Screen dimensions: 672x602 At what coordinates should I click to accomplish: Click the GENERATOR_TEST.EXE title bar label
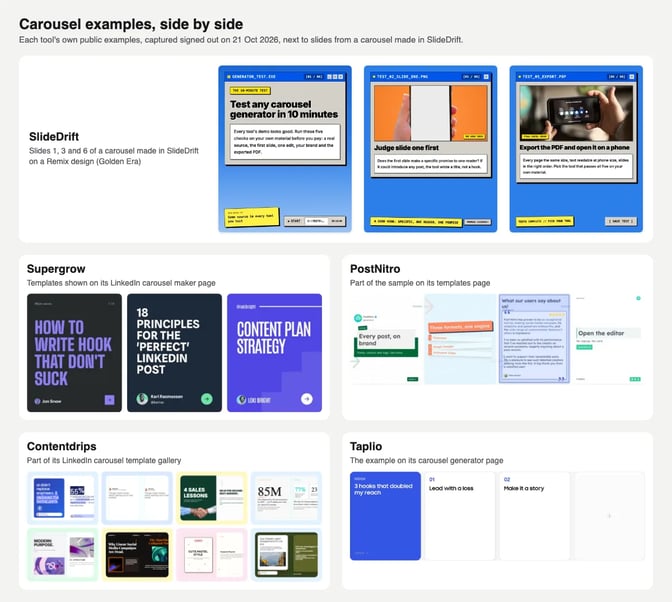(x=254, y=77)
